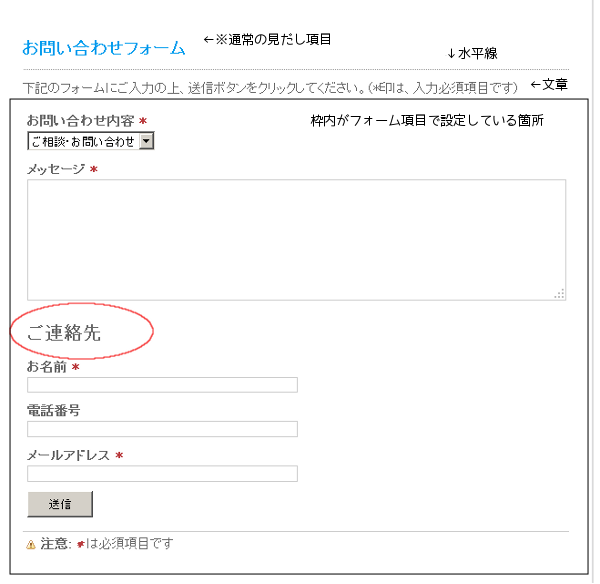Focus the 電話番号 input field
Image resolution: width=600 pixels, height=584 pixels.
[162, 429]
